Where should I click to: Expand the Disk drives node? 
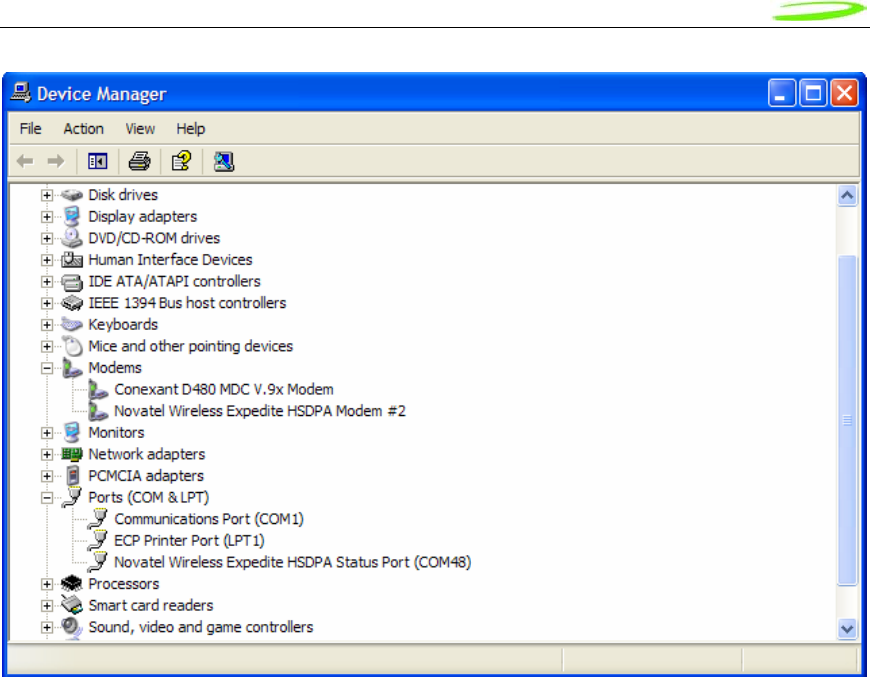tap(47, 195)
